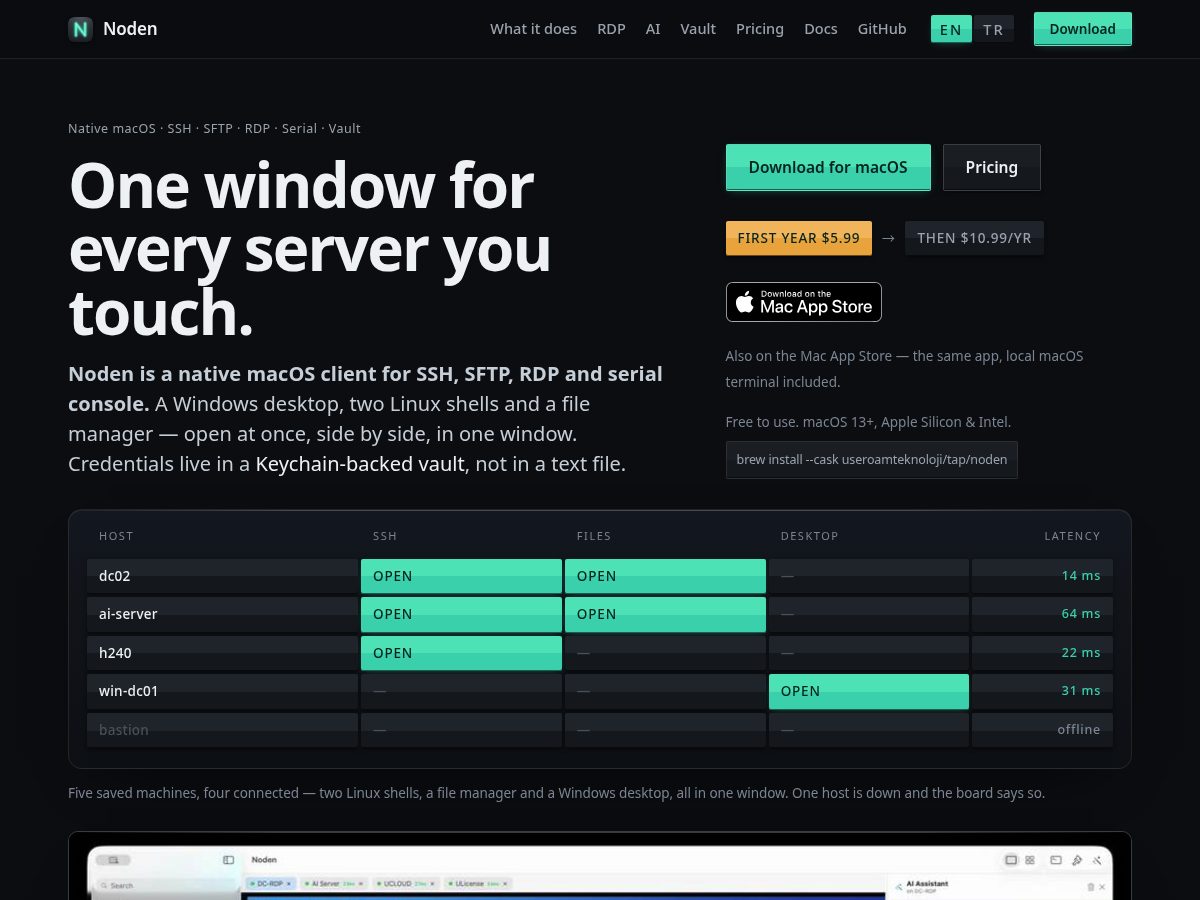Open the AI nav item
The image size is (1200, 900).
pos(653,29)
